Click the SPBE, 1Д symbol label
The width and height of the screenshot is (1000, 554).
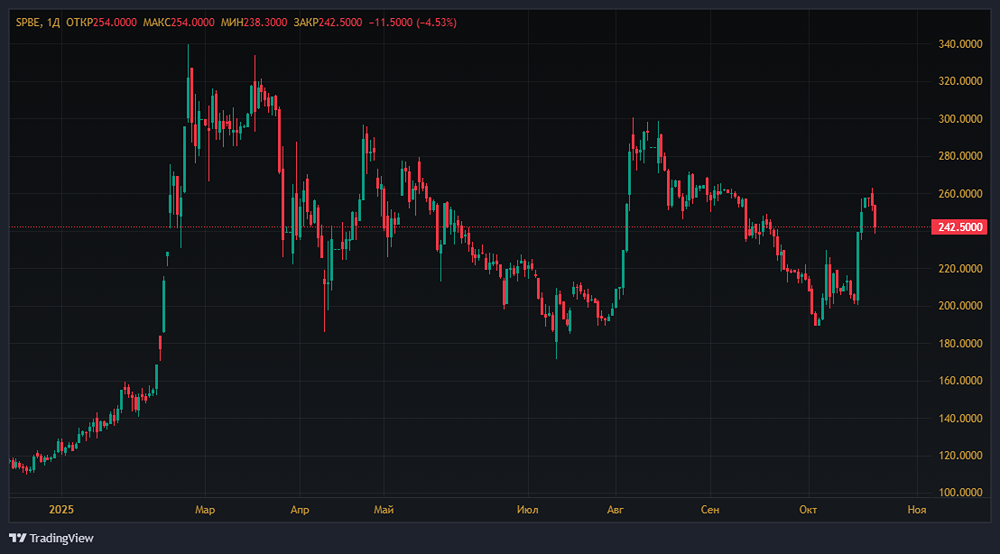pyautogui.click(x=38, y=22)
